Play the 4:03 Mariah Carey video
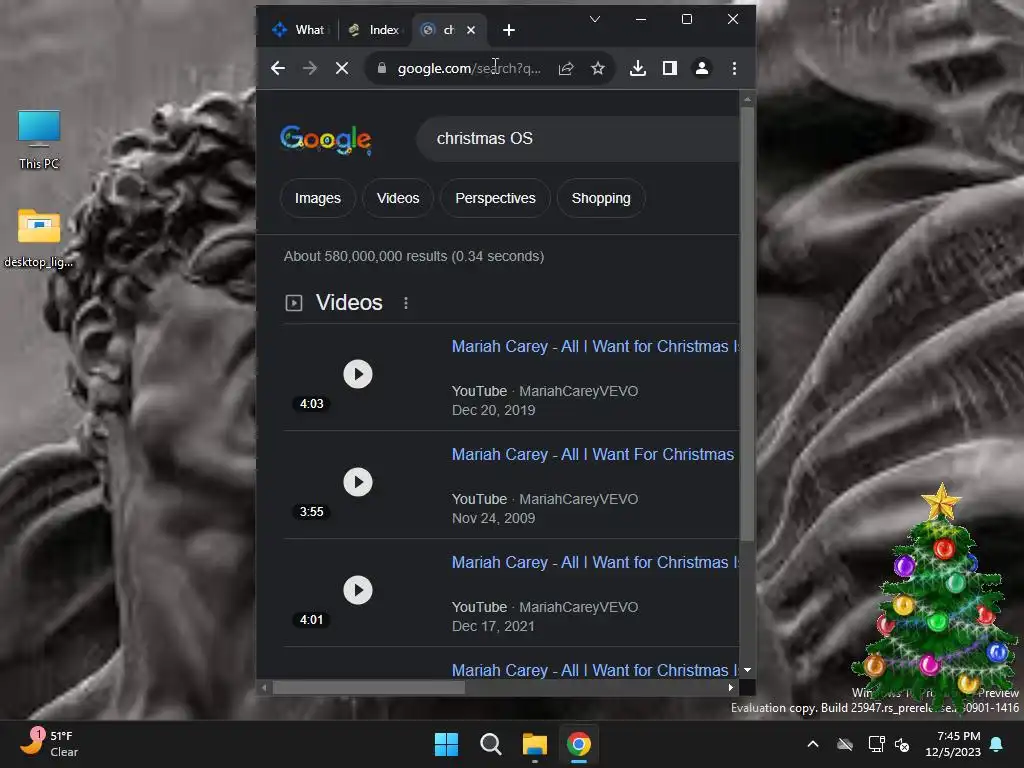This screenshot has width=1024, height=768. click(x=358, y=374)
